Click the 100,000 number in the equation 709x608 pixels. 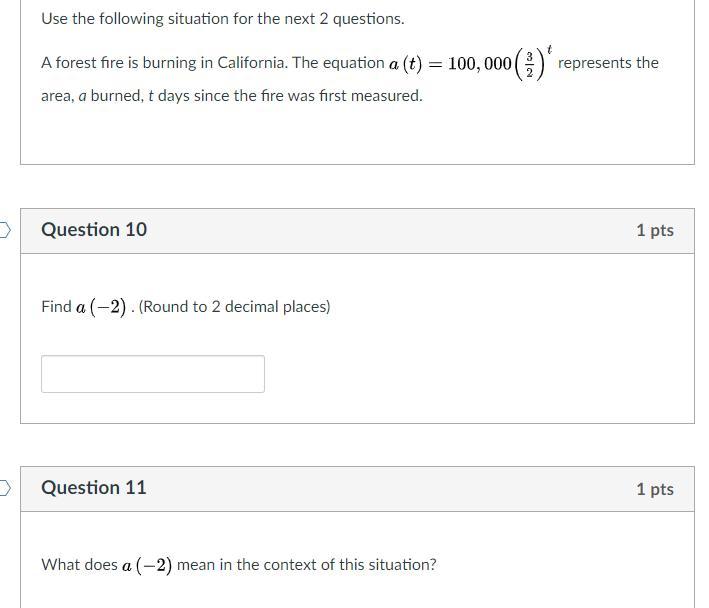pyautogui.click(x=480, y=64)
